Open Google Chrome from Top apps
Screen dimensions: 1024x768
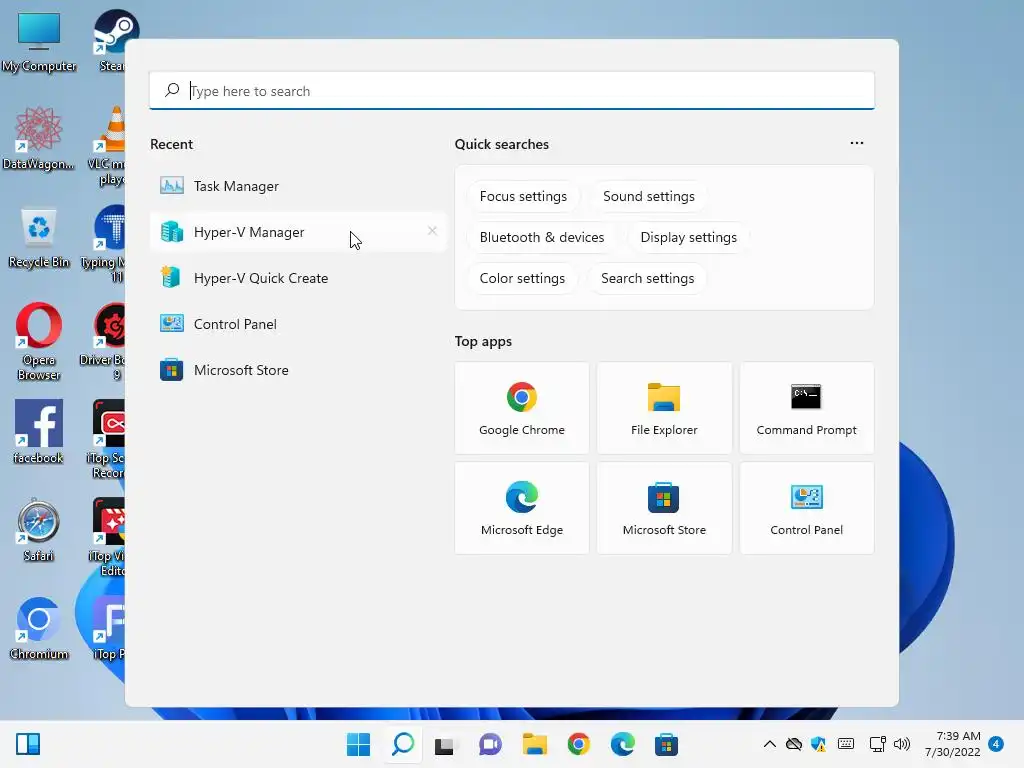(x=522, y=408)
